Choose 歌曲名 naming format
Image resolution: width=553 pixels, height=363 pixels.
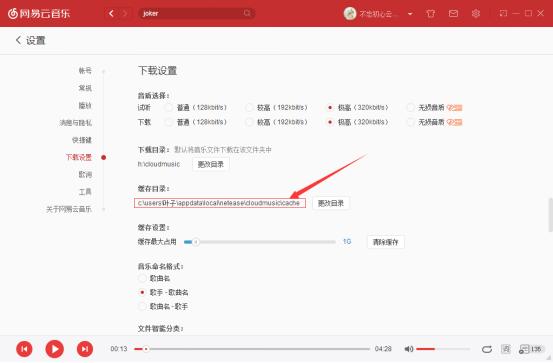point(142,278)
